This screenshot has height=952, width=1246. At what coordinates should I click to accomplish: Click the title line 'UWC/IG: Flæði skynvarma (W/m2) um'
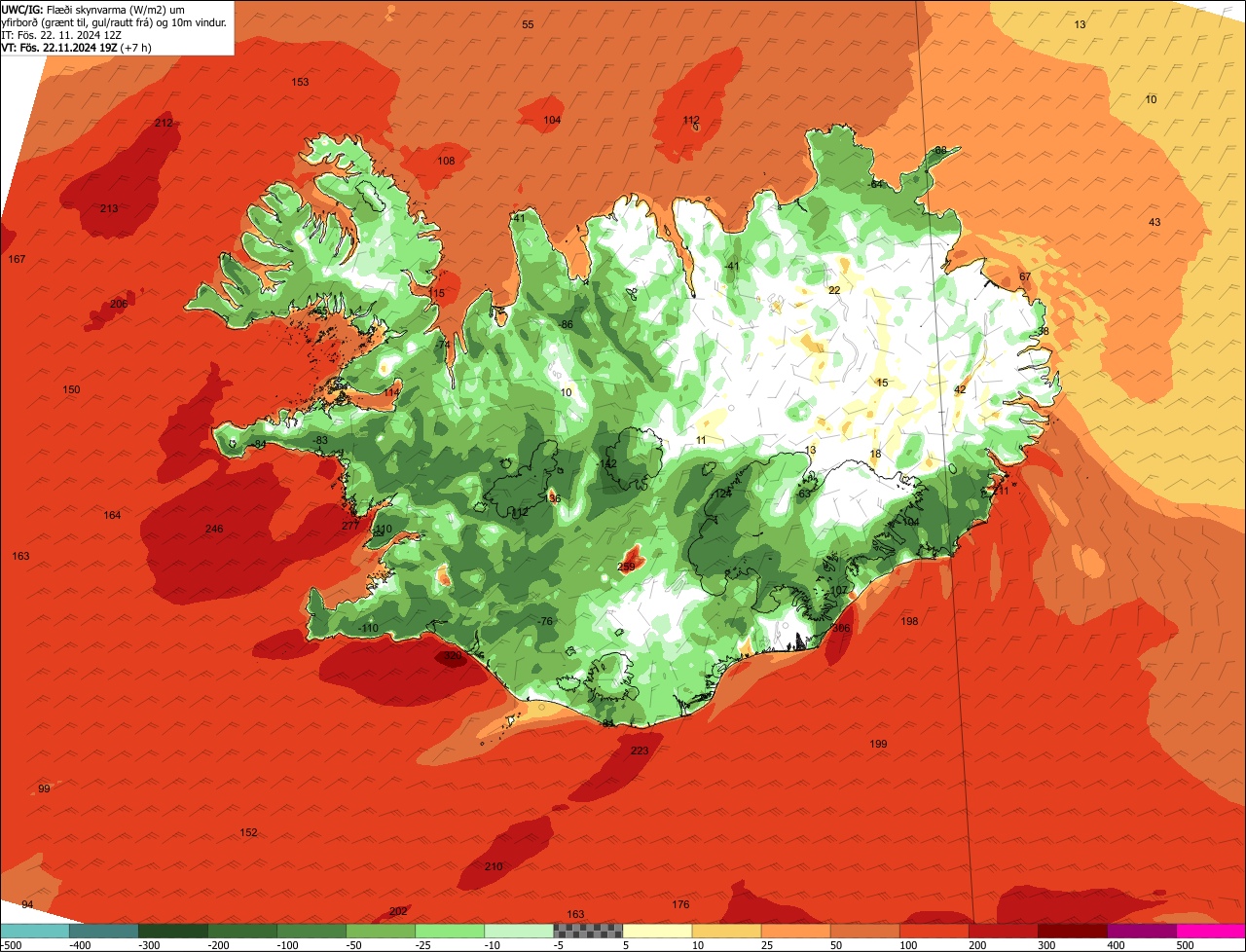pos(93,9)
